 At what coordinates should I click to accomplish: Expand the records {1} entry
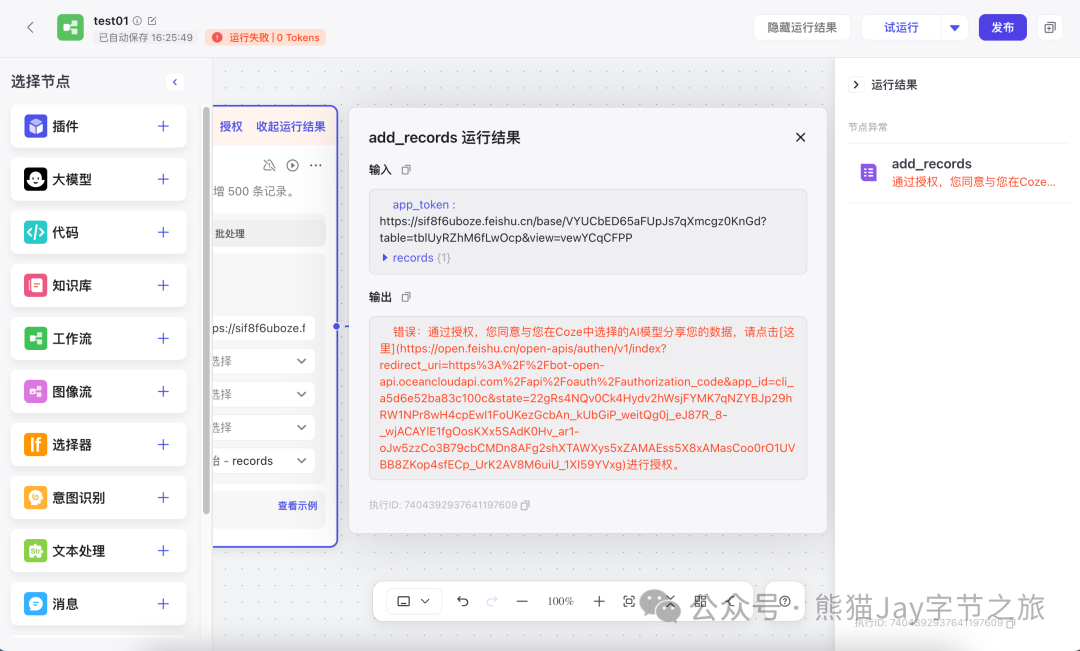tap(386, 258)
